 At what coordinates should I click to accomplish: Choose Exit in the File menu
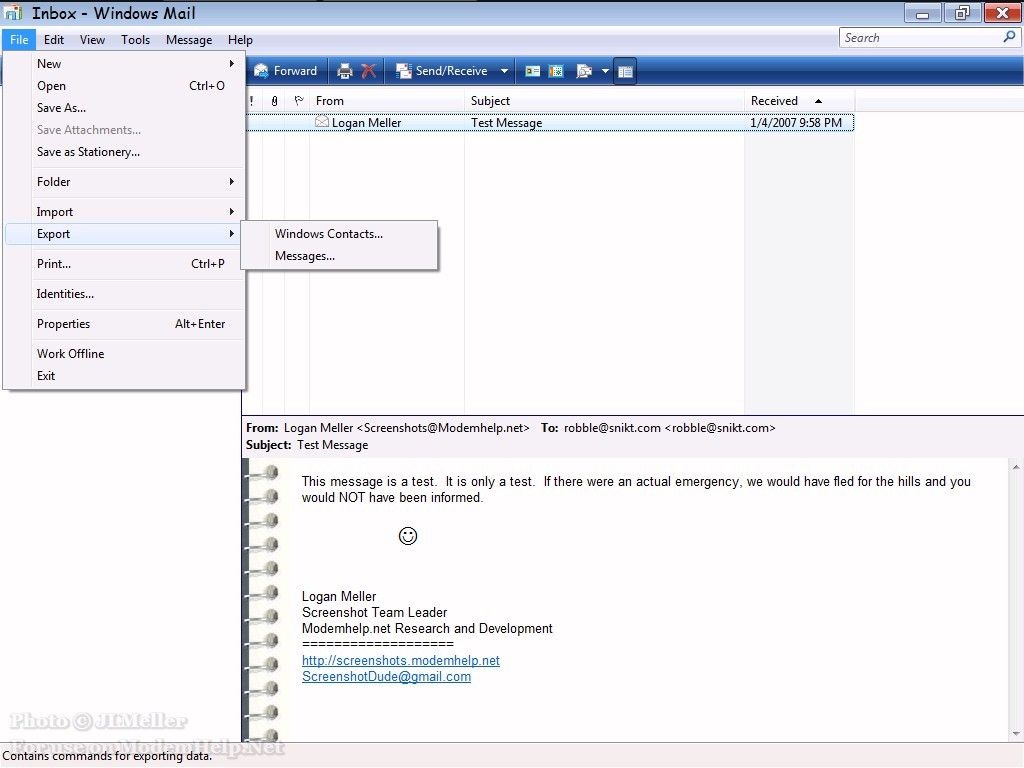(x=125, y=376)
